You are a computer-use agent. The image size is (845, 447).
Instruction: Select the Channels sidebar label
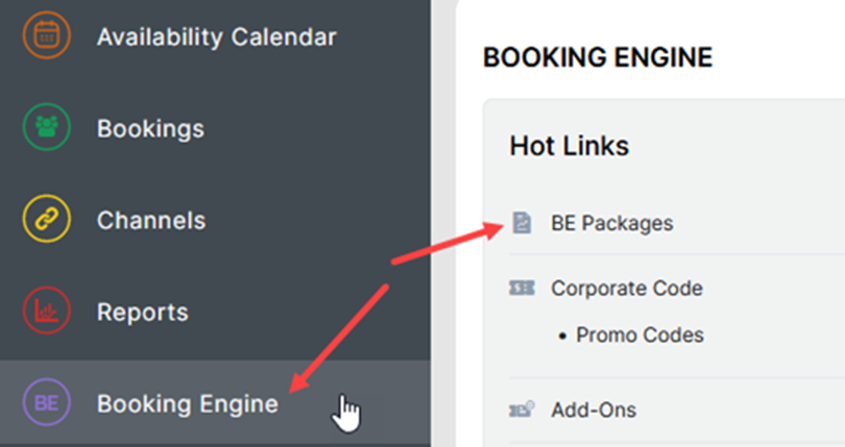[x=151, y=220]
